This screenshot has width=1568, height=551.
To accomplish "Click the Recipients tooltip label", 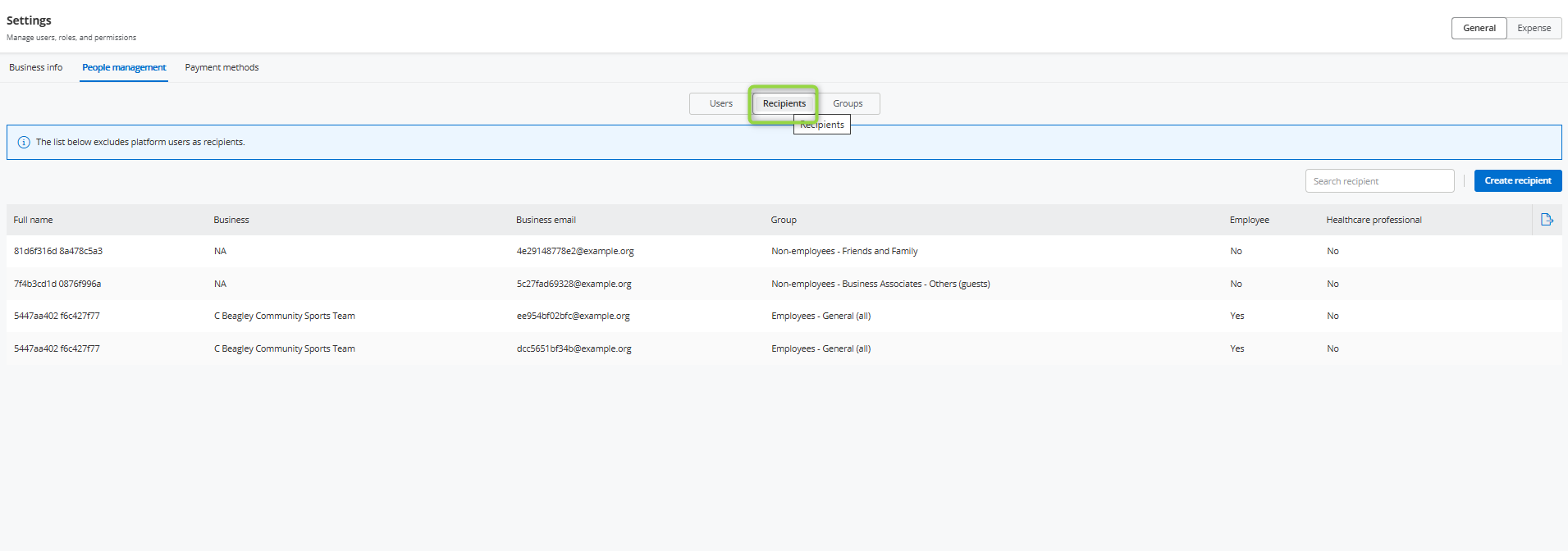I will [x=821, y=125].
